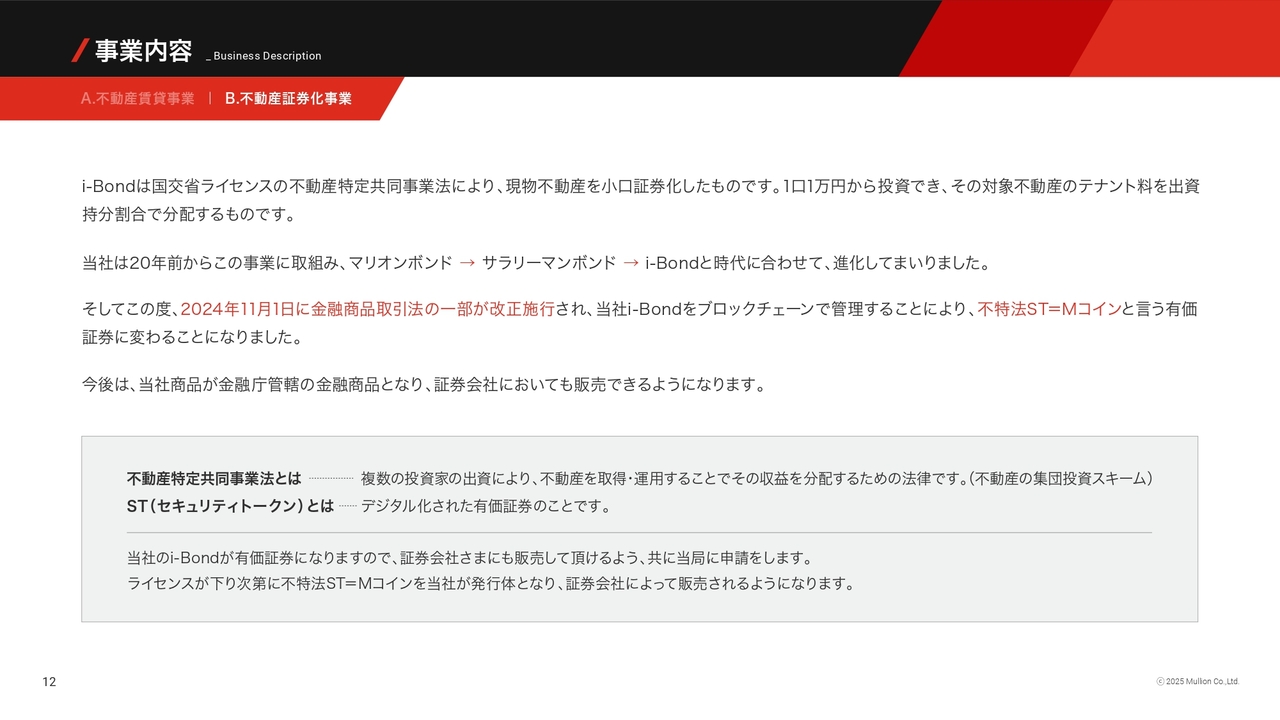1280x720 pixels.
Task: Click the copyright symbol before 2025 Mullion
Action: (1160, 682)
